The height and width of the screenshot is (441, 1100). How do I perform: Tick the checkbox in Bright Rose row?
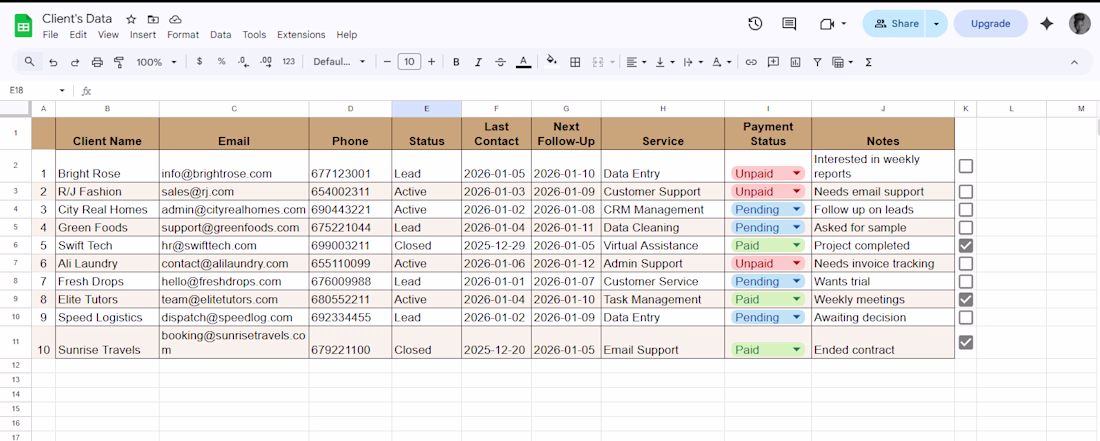pyautogui.click(x=966, y=166)
